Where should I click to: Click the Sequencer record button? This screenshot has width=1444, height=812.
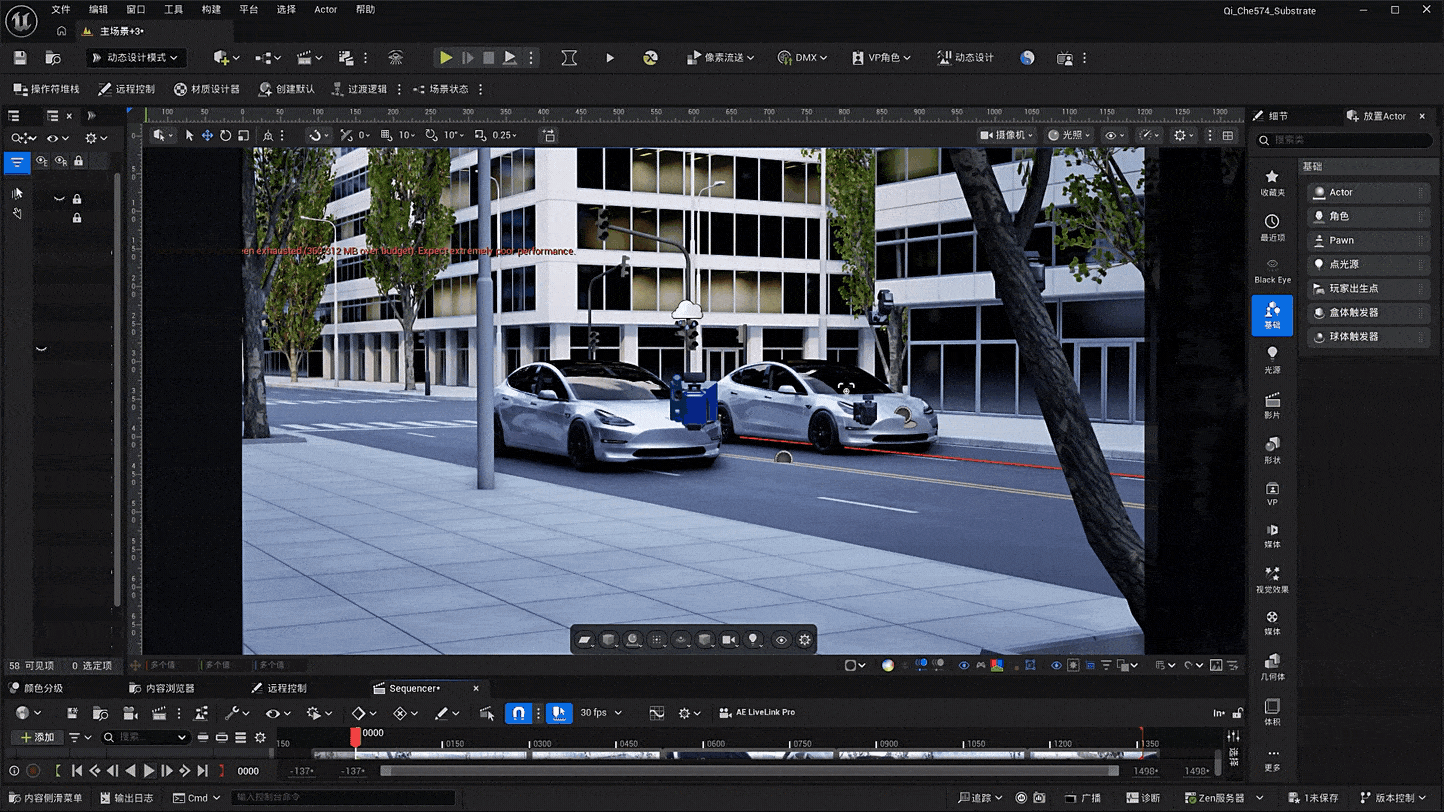point(33,771)
